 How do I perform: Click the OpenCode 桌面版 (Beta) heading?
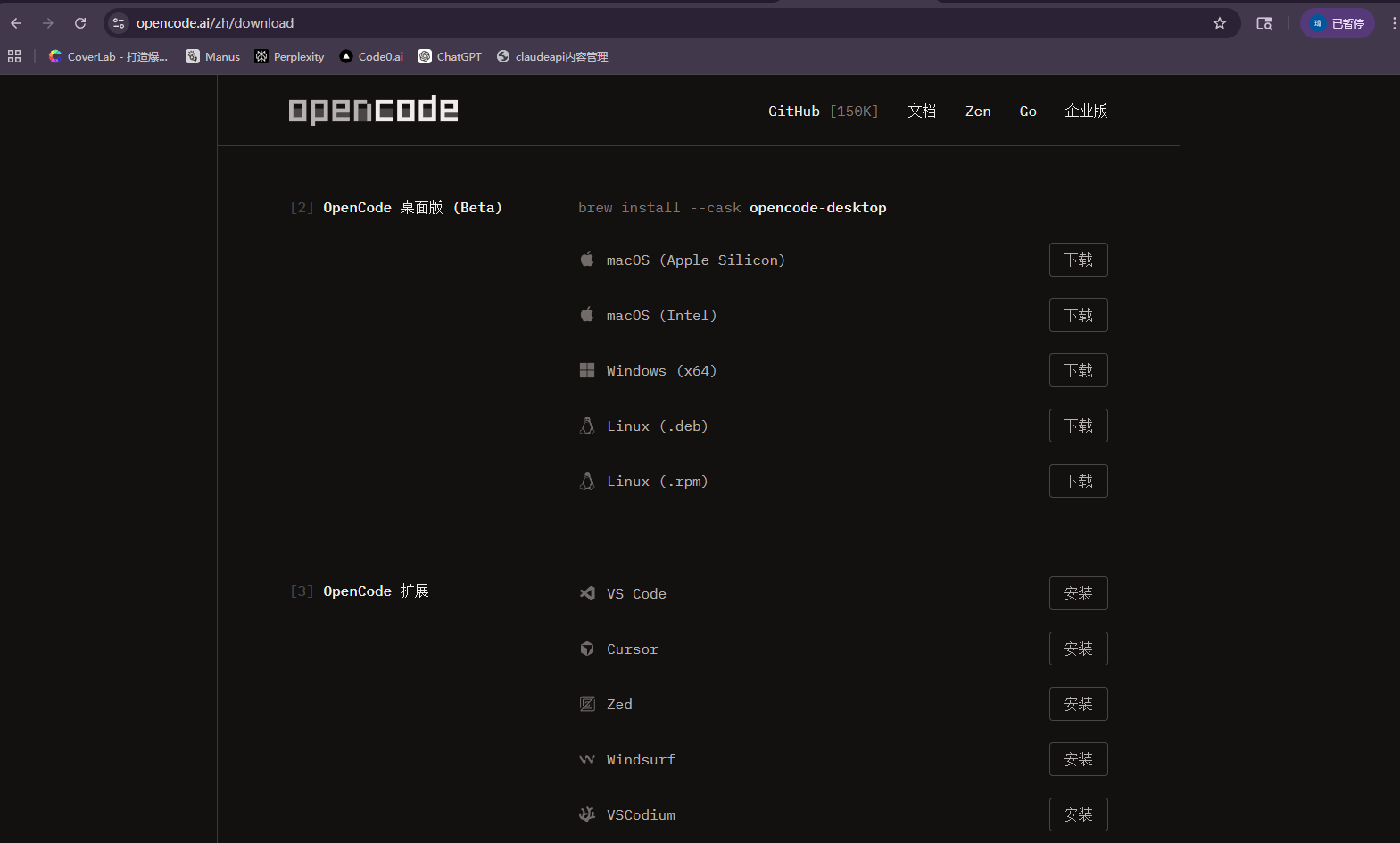pos(412,208)
